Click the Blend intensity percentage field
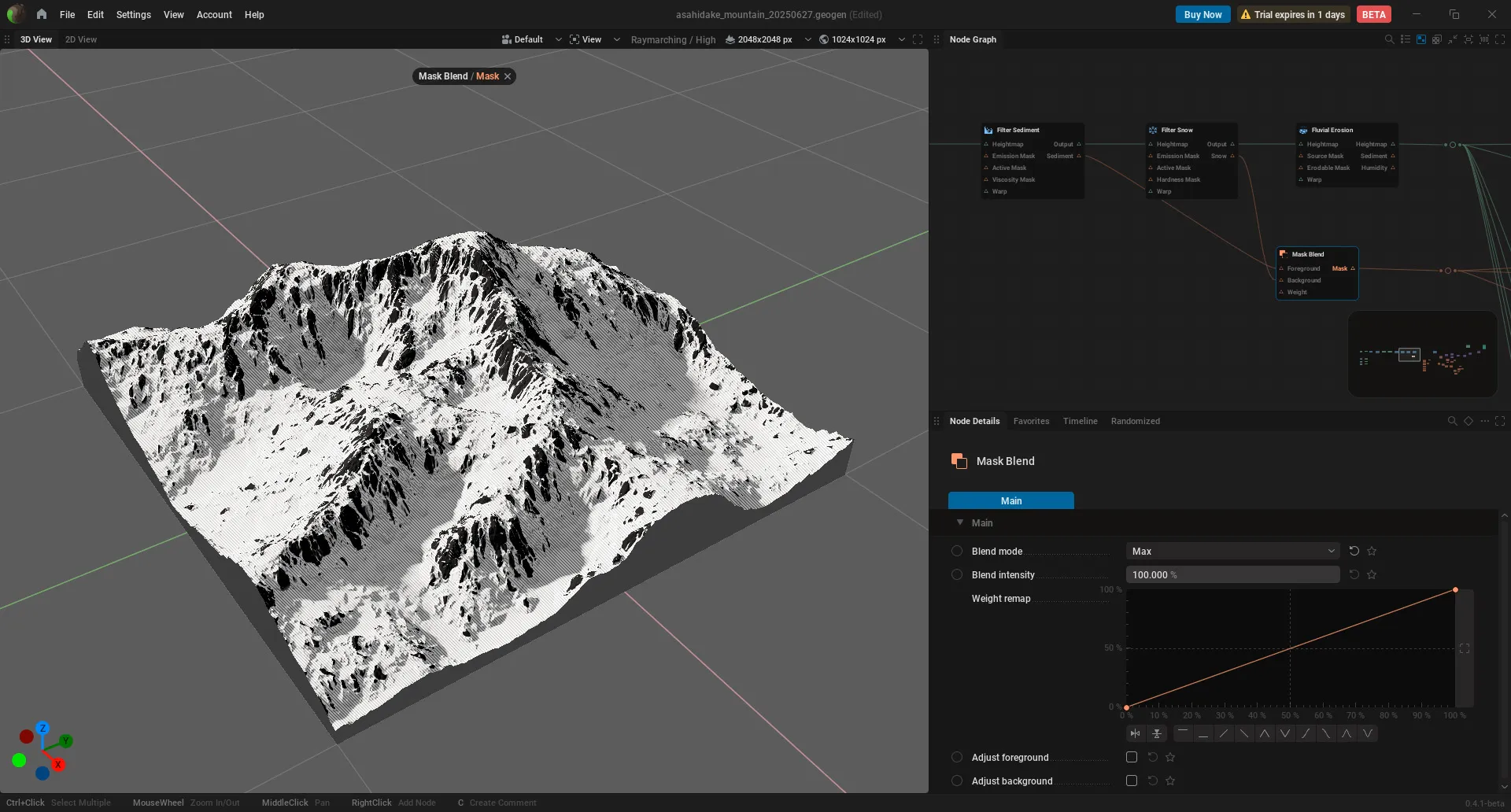The height and width of the screenshot is (812, 1511). coord(1232,574)
